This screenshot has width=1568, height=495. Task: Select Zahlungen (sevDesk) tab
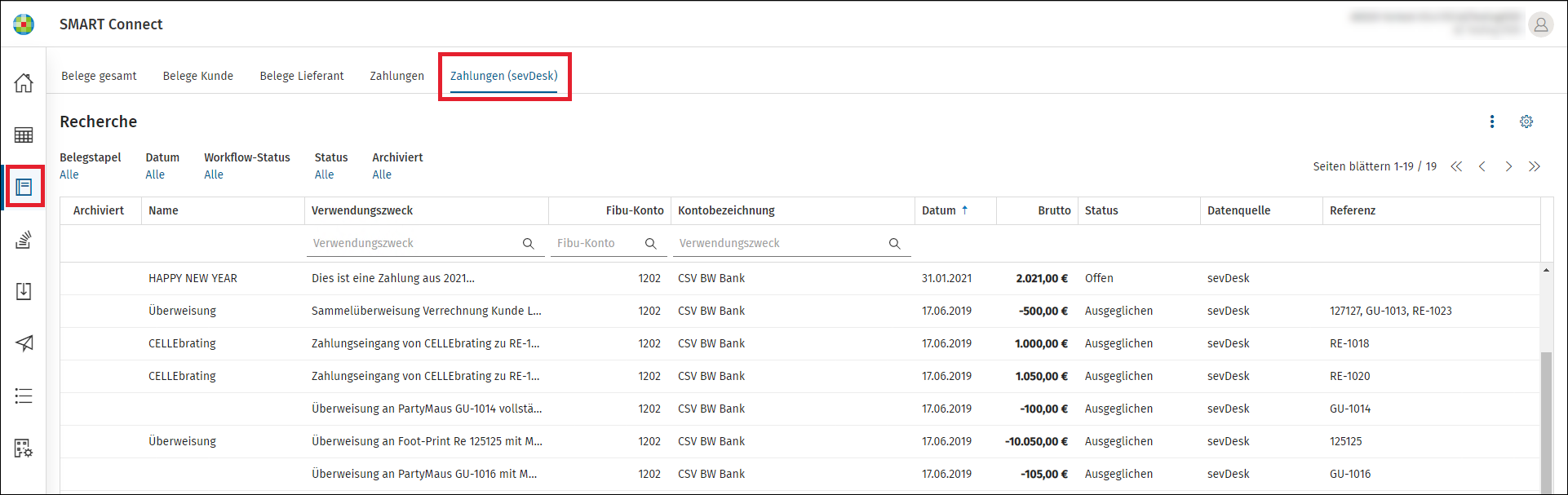504,76
